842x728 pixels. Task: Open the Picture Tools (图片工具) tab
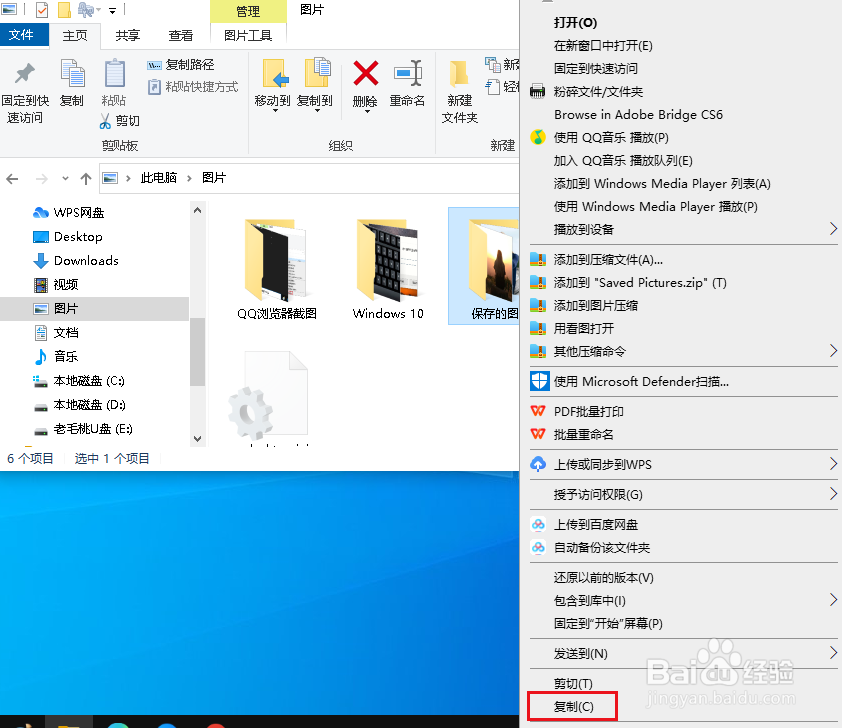[x=248, y=35]
